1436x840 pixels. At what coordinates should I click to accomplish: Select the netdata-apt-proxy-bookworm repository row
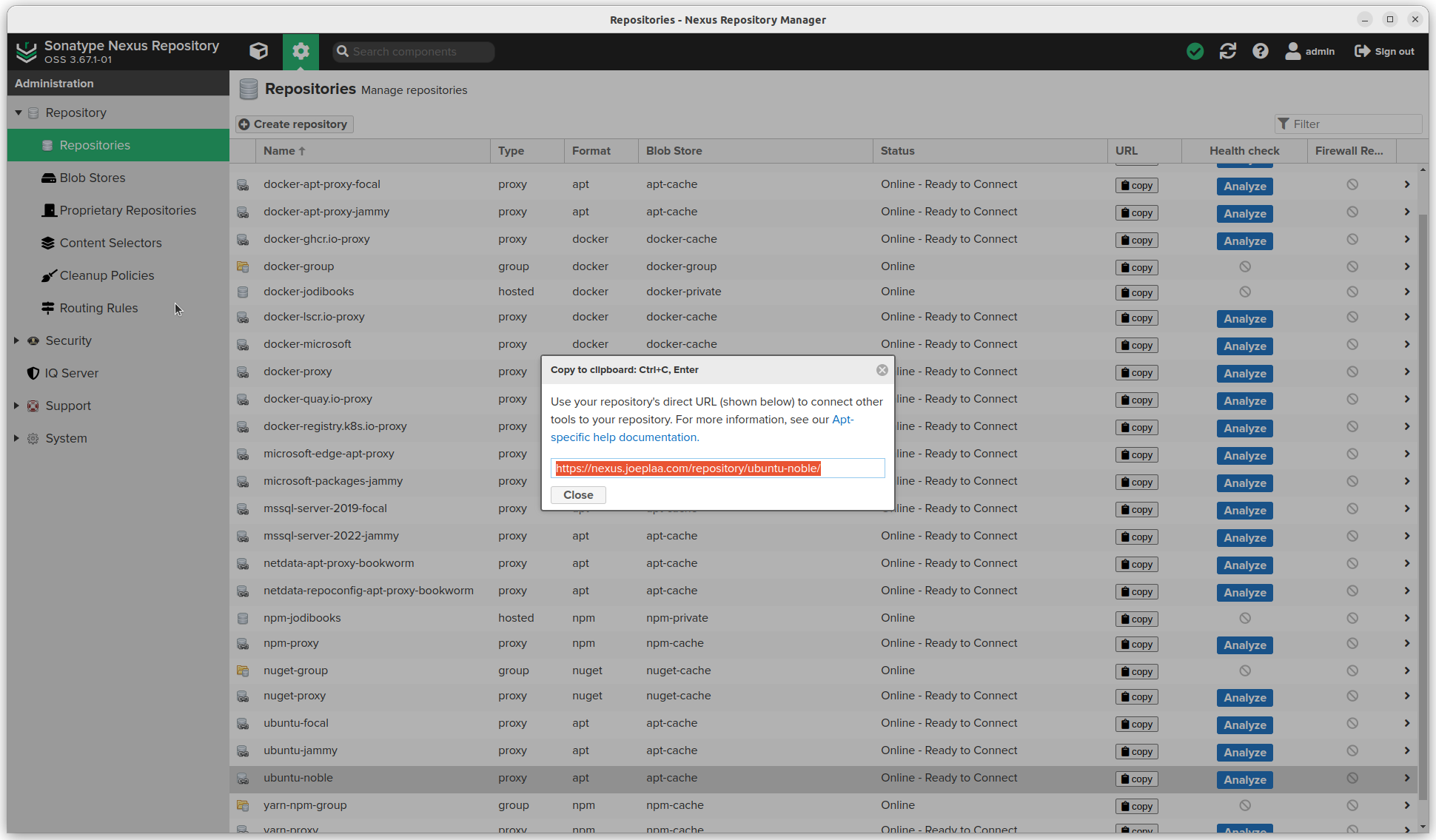coord(823,563)
